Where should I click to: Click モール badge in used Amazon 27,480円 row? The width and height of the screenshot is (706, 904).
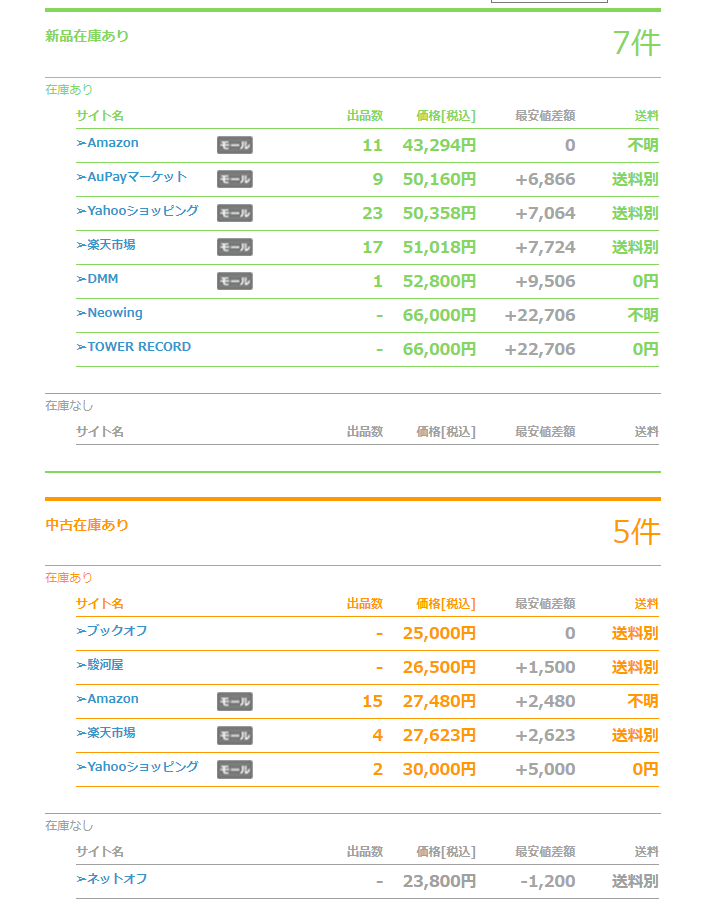coord(235,702)
